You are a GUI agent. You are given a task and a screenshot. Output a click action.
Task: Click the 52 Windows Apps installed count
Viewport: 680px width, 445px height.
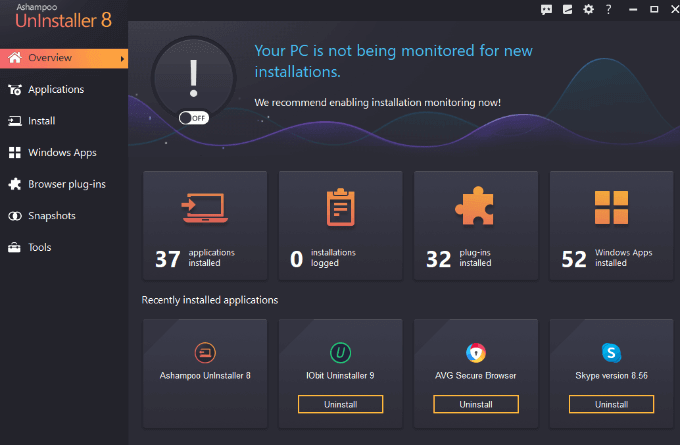pos(574,259)
